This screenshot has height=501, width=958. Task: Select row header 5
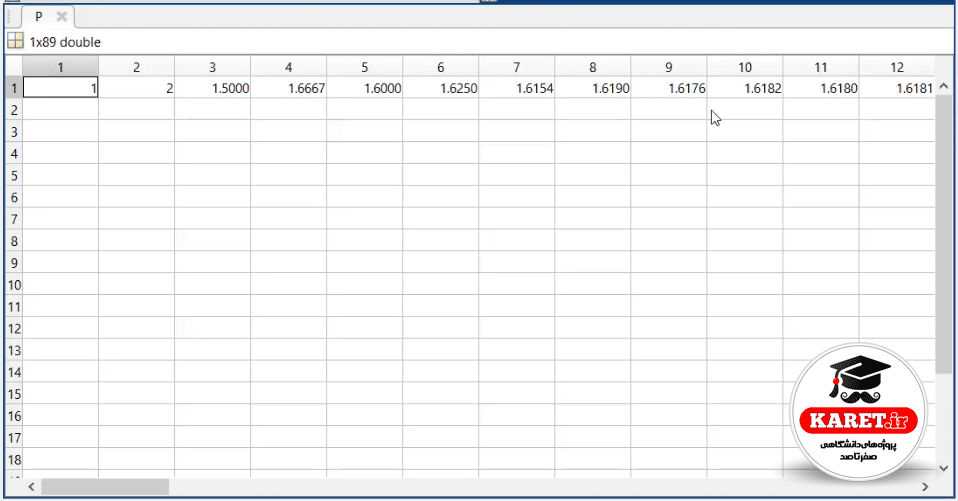pyautogui.click(x=14, y=175)
